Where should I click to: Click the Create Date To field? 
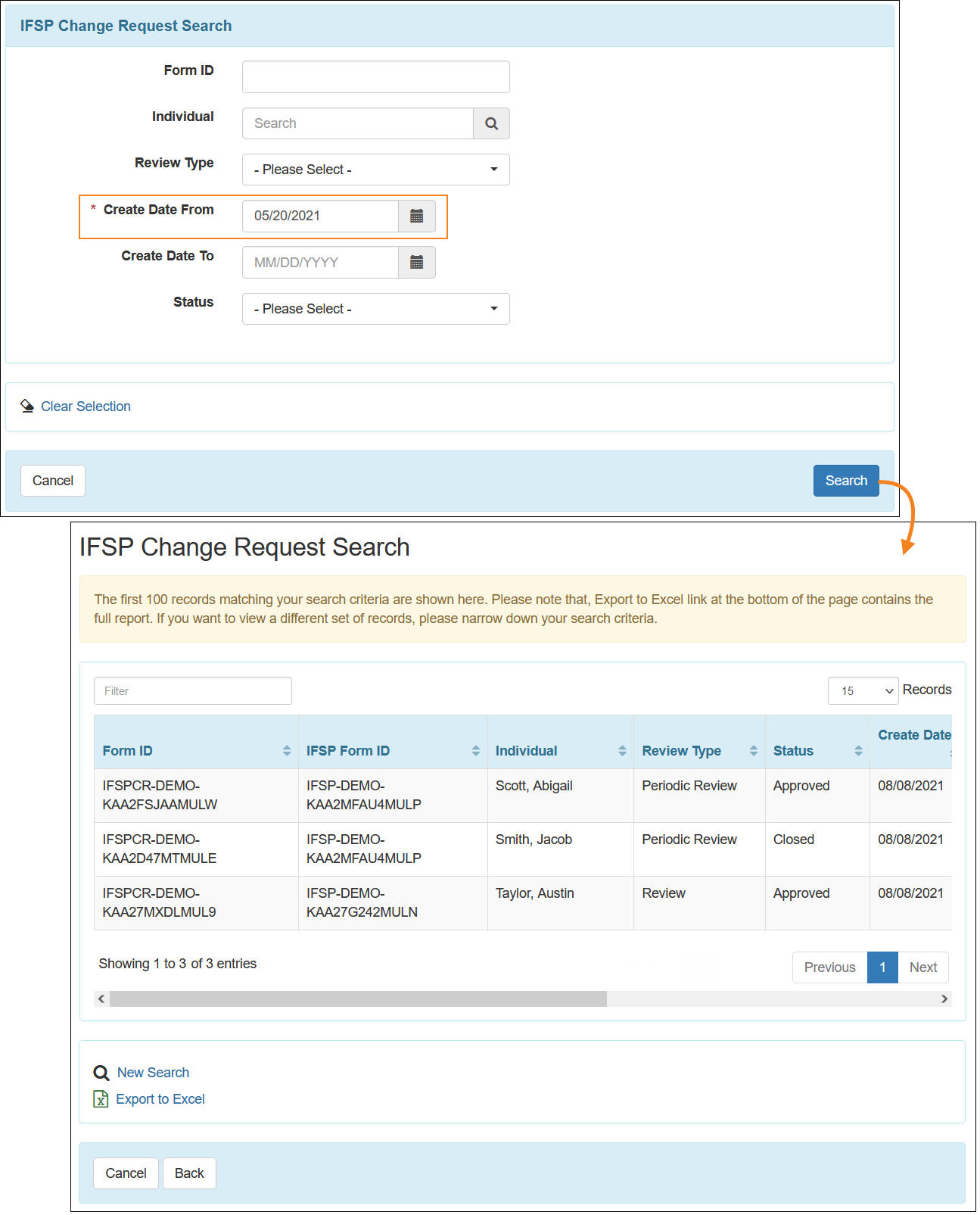[320, 263]
